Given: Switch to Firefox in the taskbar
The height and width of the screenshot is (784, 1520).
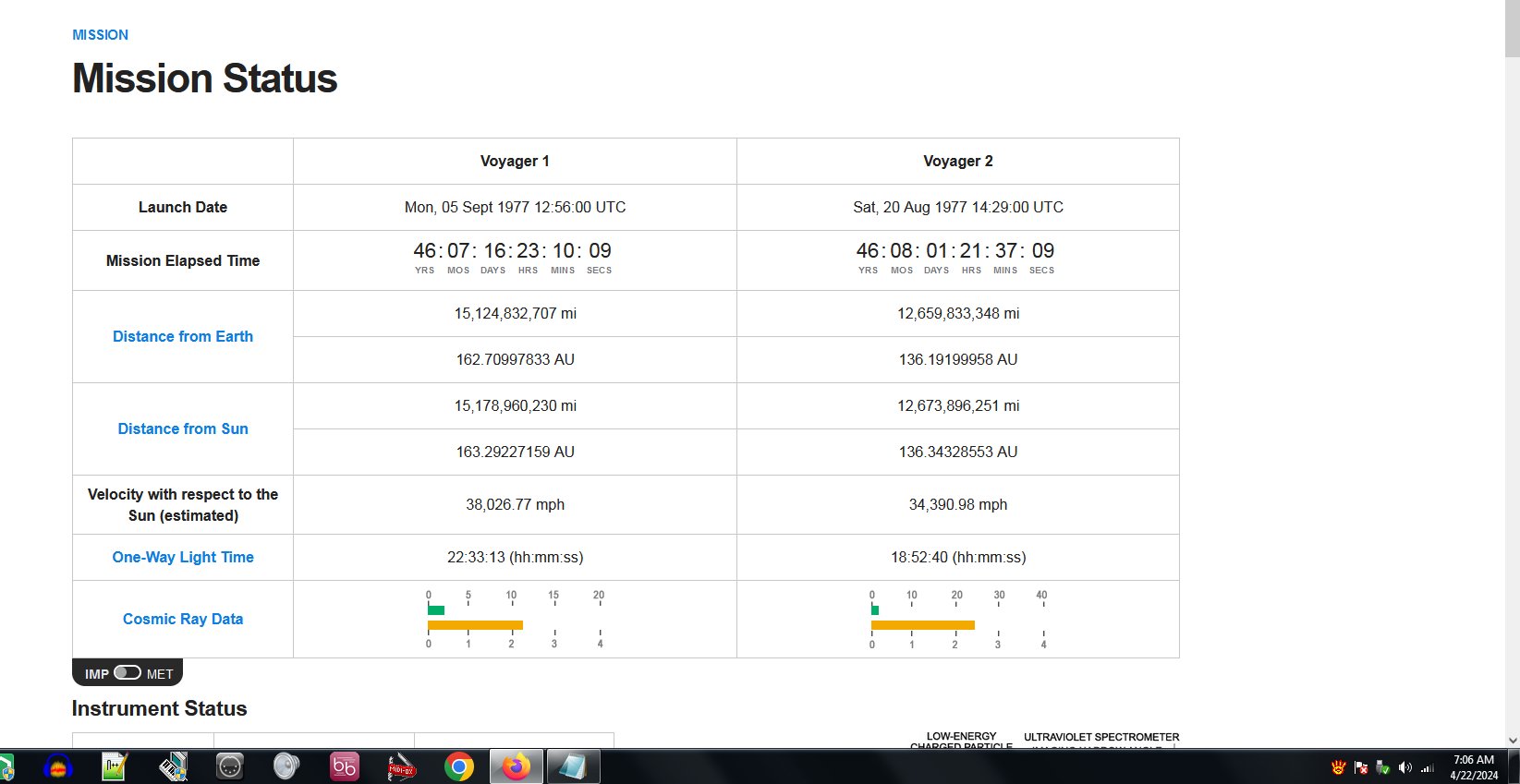Looking at the screenshot, I should (x=516, y=766).
